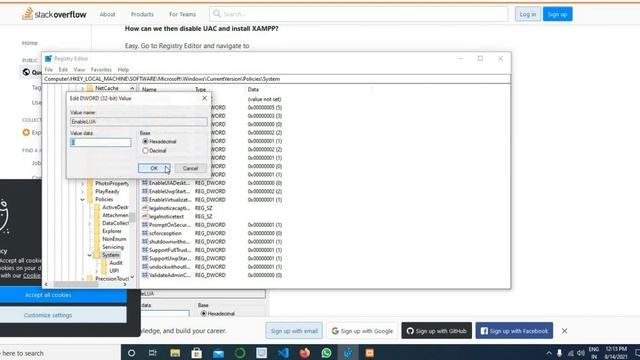Expand the UIPI tree node
Screen dimensions: 640x360
tap(97, 271)
